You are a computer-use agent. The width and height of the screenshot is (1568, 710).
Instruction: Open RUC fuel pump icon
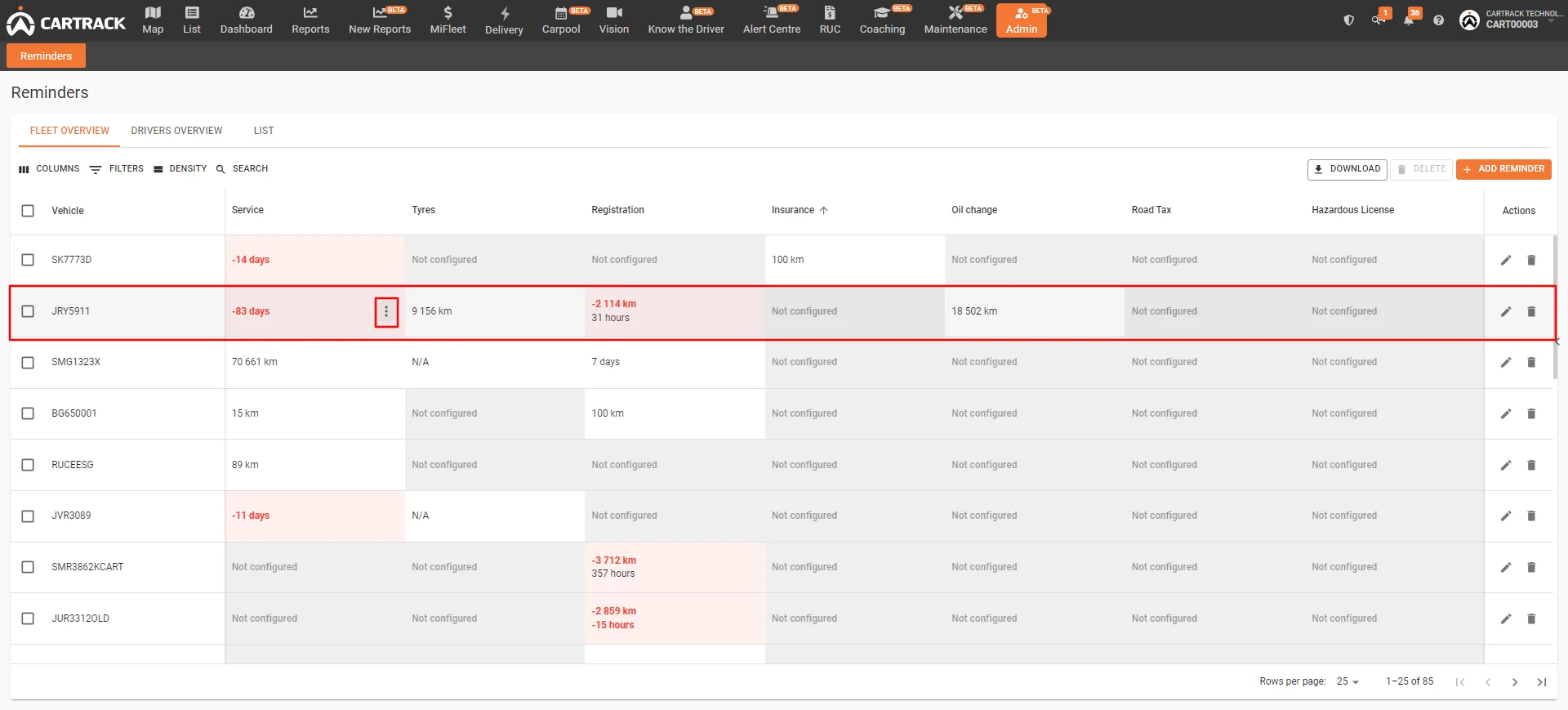[x=830, y=13]
